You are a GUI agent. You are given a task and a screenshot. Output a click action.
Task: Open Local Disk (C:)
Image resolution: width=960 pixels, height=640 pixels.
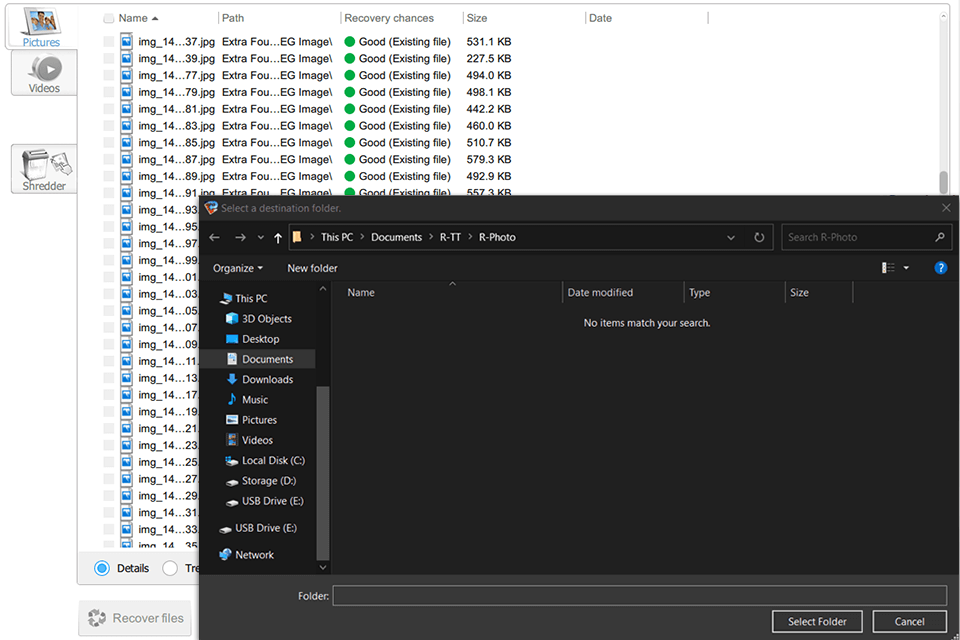pyautogui.click(x=273, y=460)
